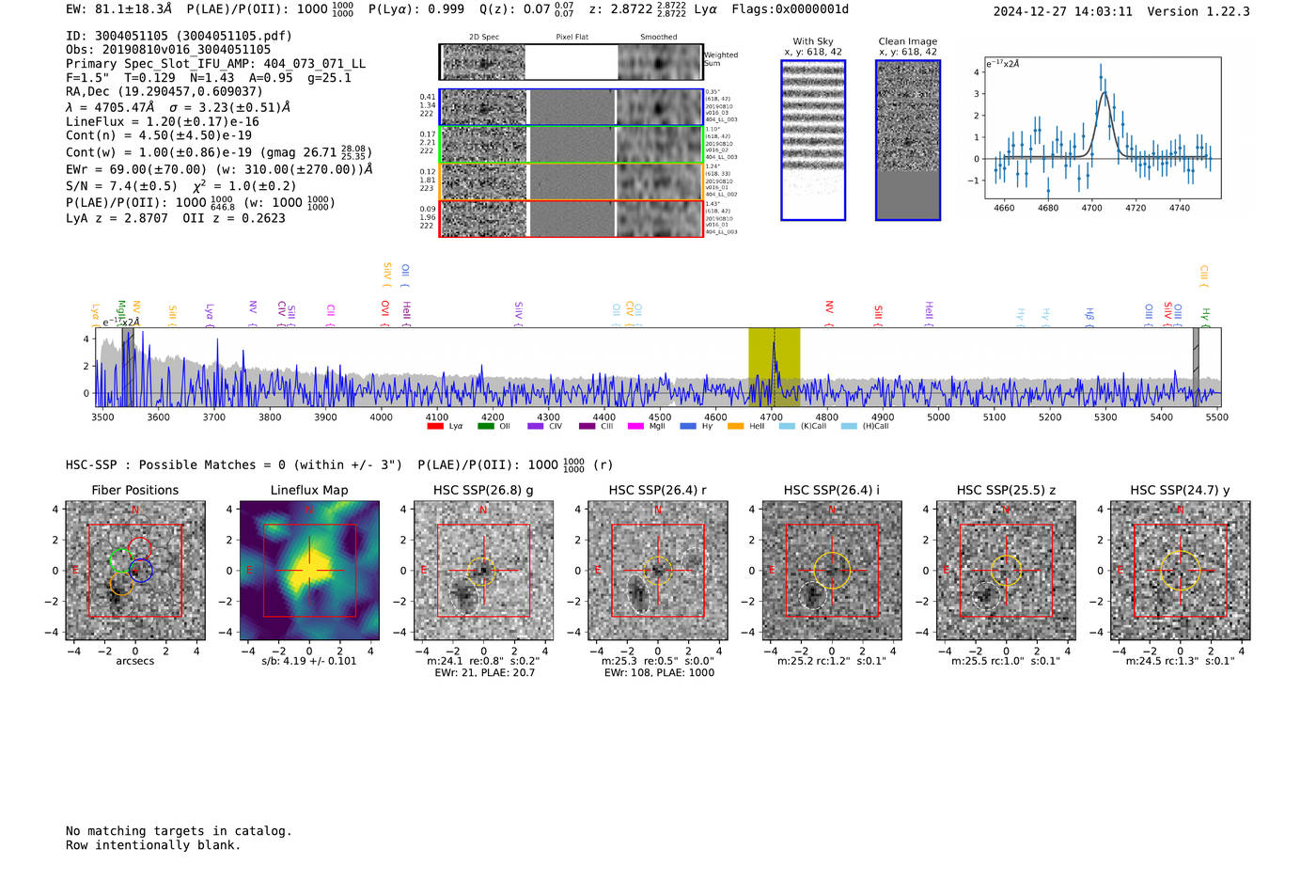Select the HSC SSP(26.8) g cutout

(484, 570)
